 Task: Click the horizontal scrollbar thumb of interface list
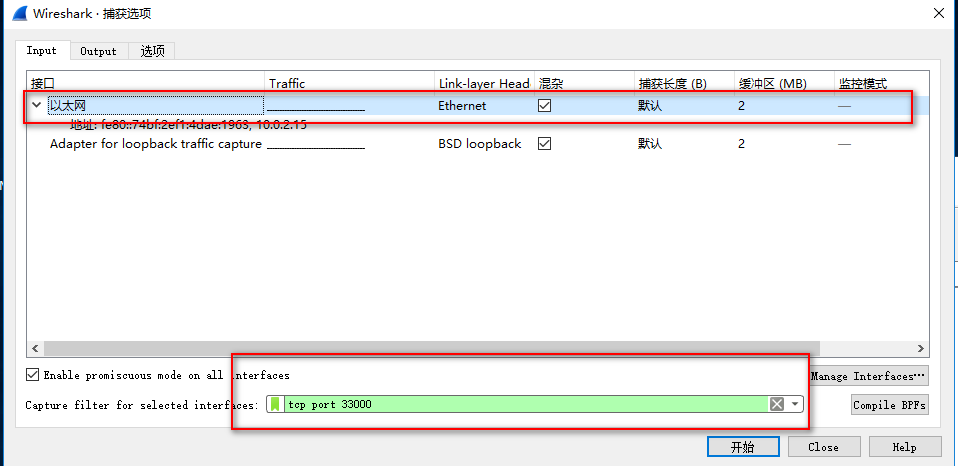432,349
